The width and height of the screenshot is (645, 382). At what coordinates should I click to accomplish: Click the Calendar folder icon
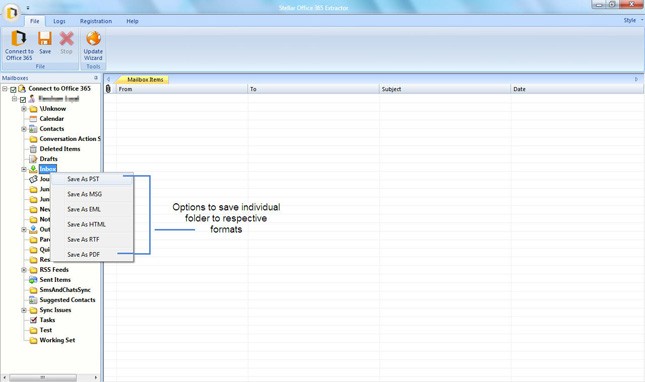pyautogui.click(x=33, y=119)
